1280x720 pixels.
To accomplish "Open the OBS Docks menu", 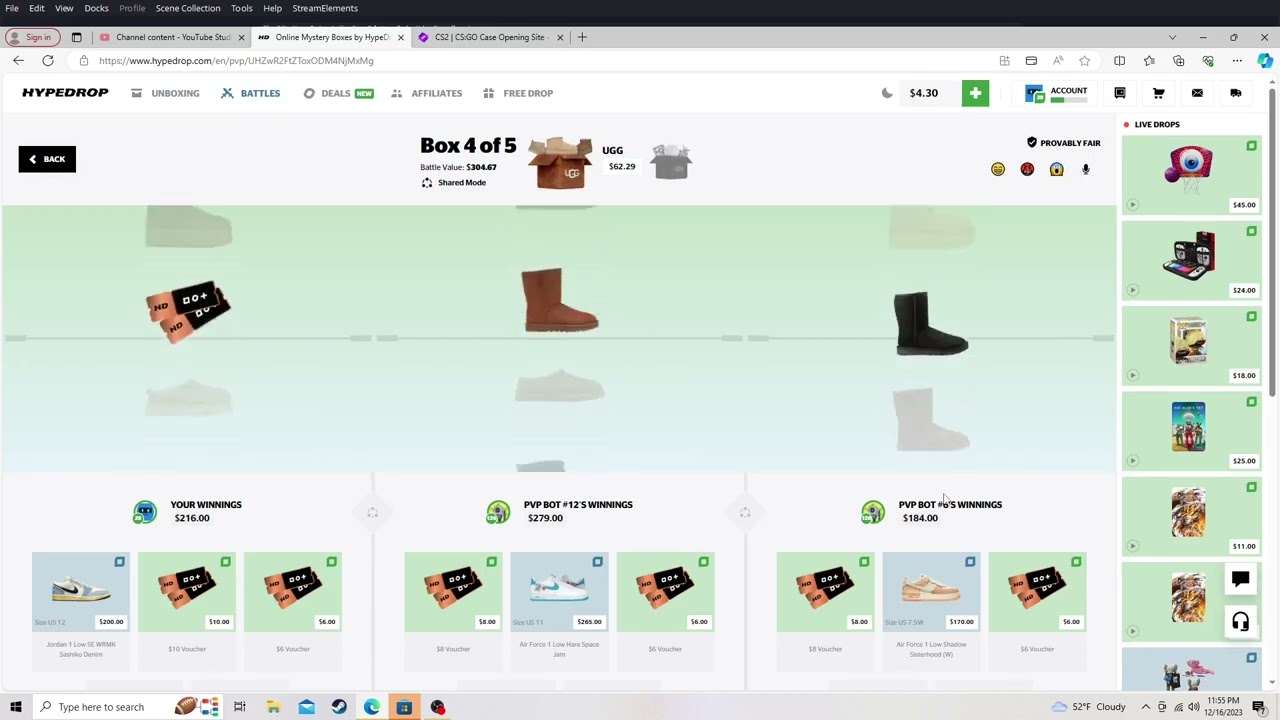I will 96,8.
